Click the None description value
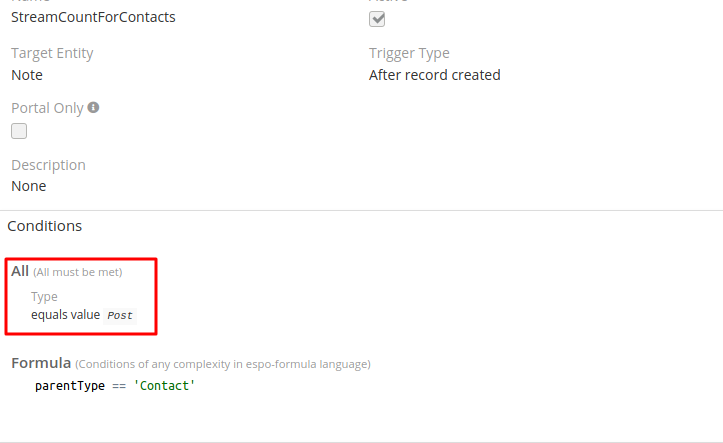The image size is (723, 443). point(28,186)
